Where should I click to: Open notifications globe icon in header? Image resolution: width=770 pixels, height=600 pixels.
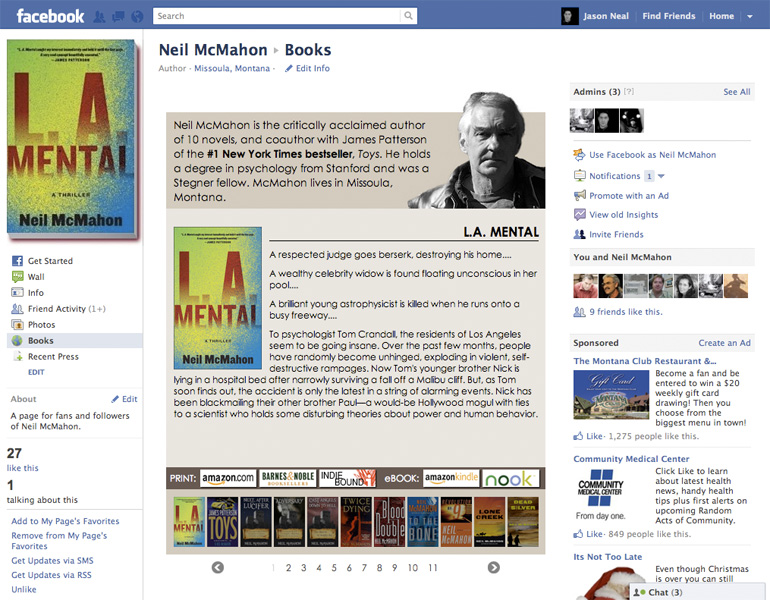tap(137, 17)
